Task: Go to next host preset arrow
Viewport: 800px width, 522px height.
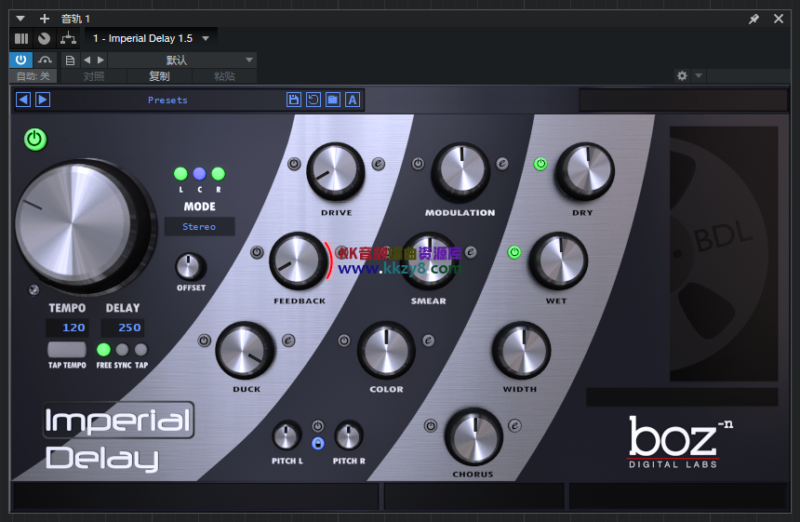Action: click(101, 60)
